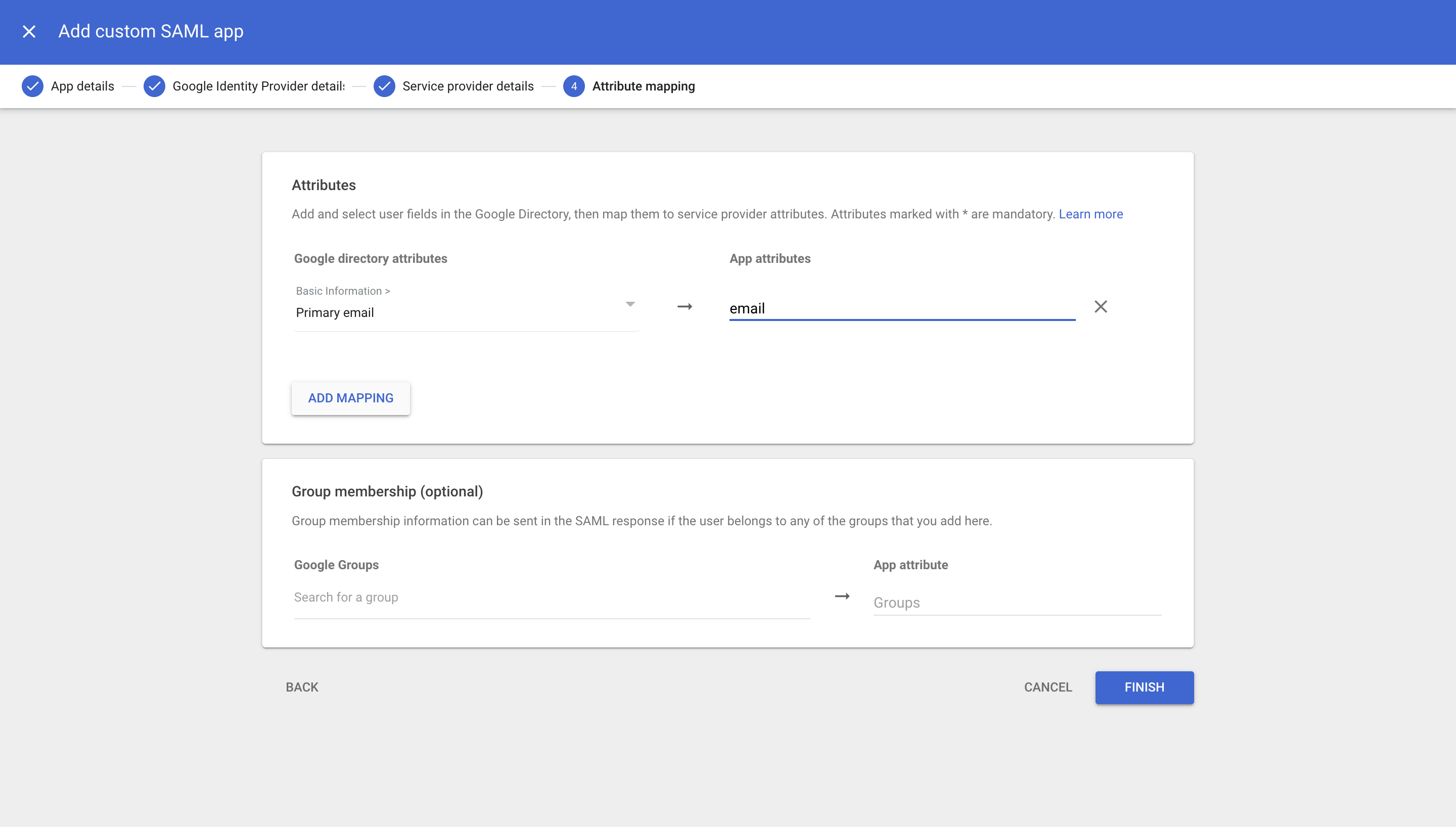Click the Add custom SAML app title
1456x827 pixels.
pos(151,31)
